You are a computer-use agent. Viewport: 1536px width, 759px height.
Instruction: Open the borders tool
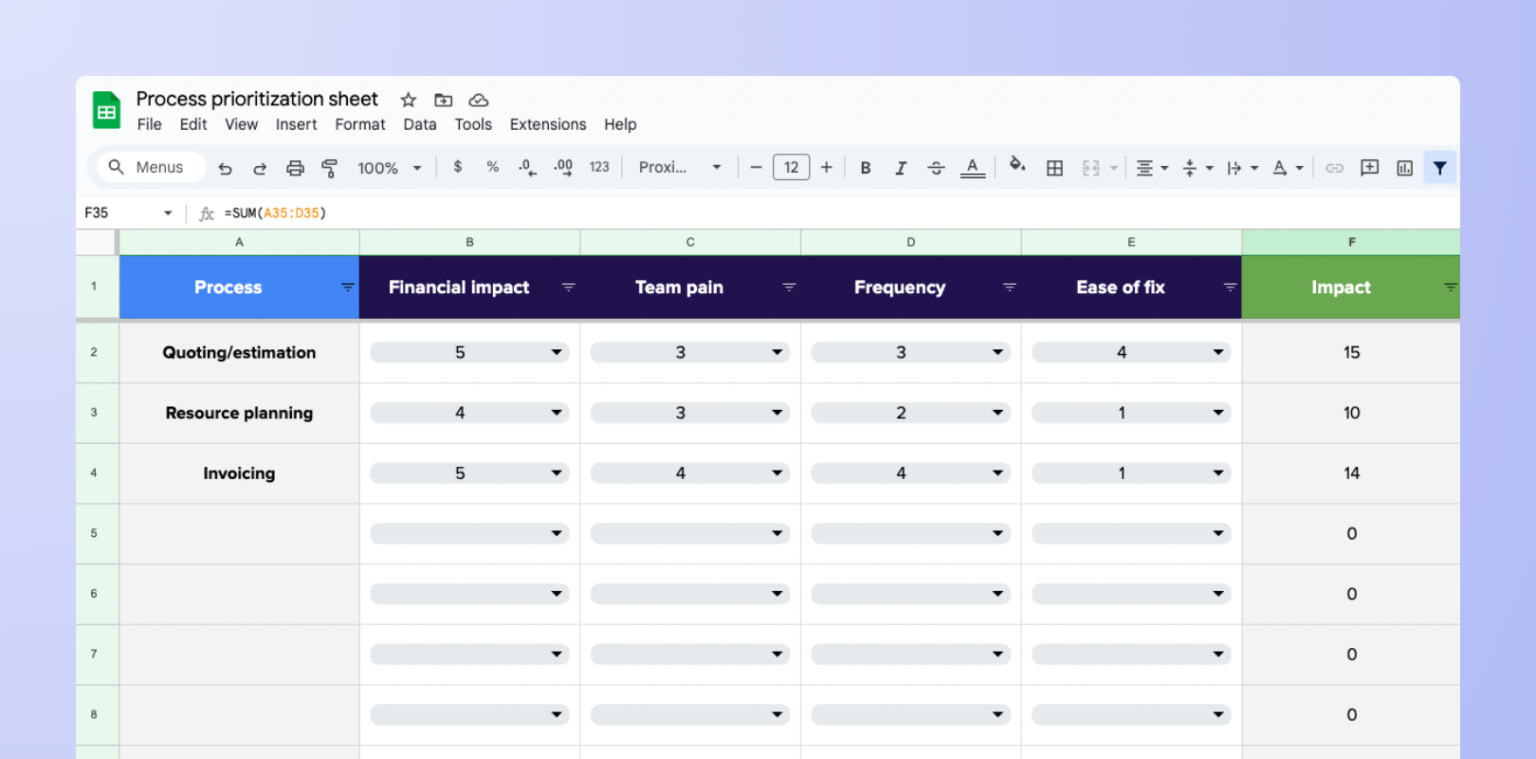pyautogui.click(x=1054, y=168)
